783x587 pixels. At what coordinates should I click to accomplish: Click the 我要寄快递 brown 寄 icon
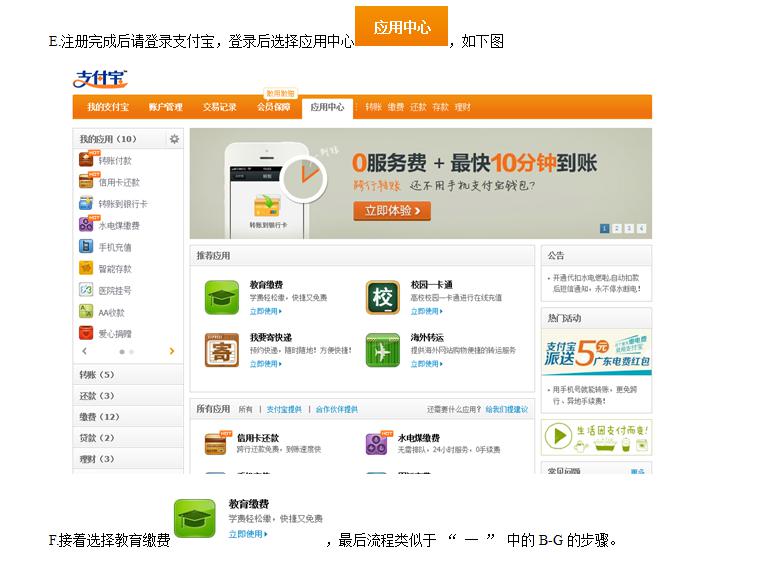[x=222, y=350]
